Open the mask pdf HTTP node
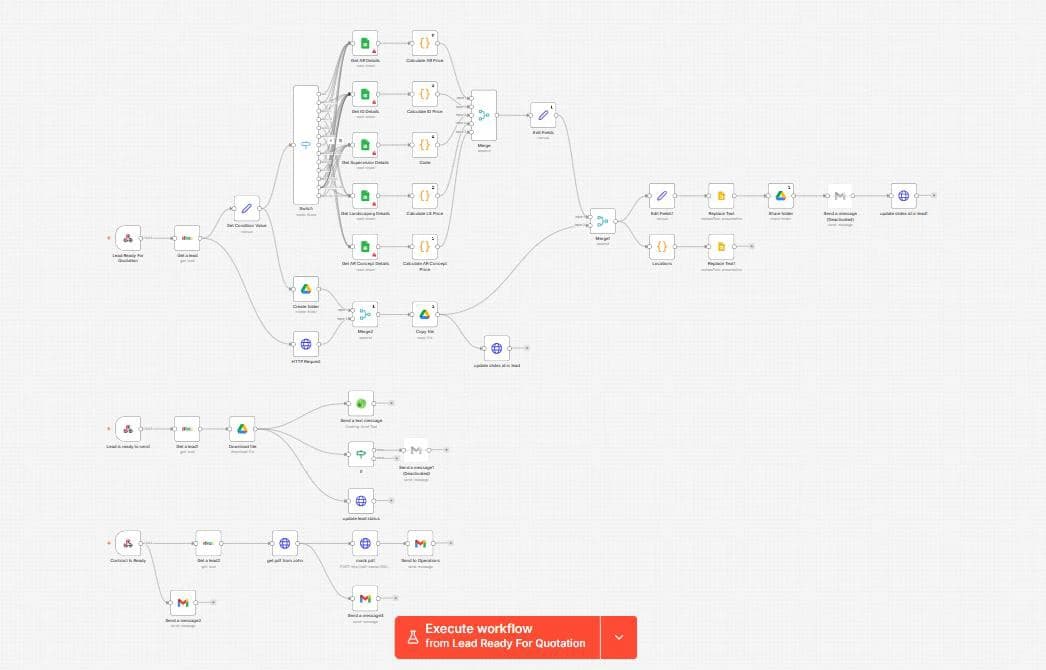The height and width of the screenshot is (670, 1046). point(365,543)
